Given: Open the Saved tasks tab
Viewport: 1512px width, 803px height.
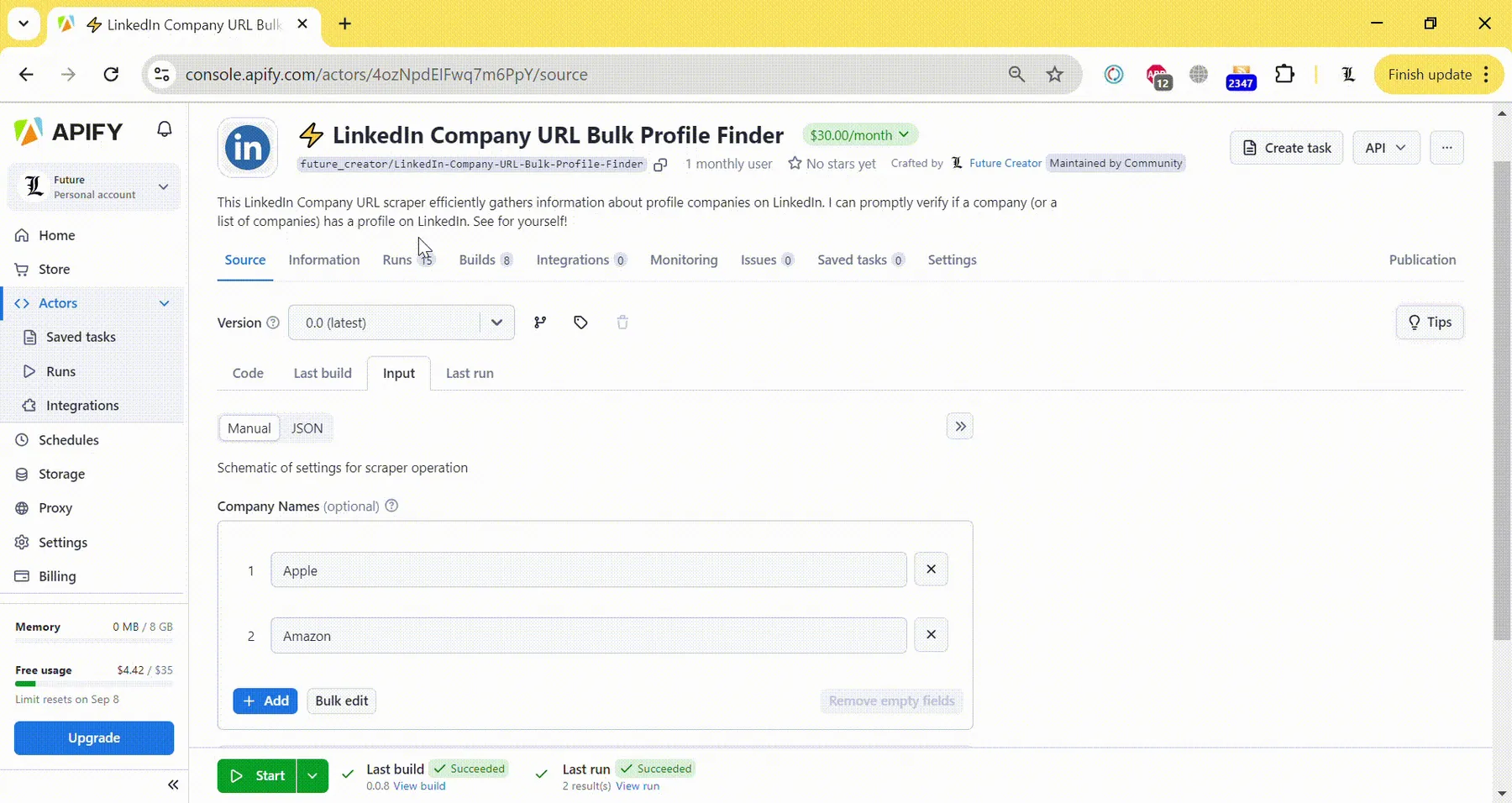Looking at the screenshot, I should pyautogui.click(x=861, y=260).
